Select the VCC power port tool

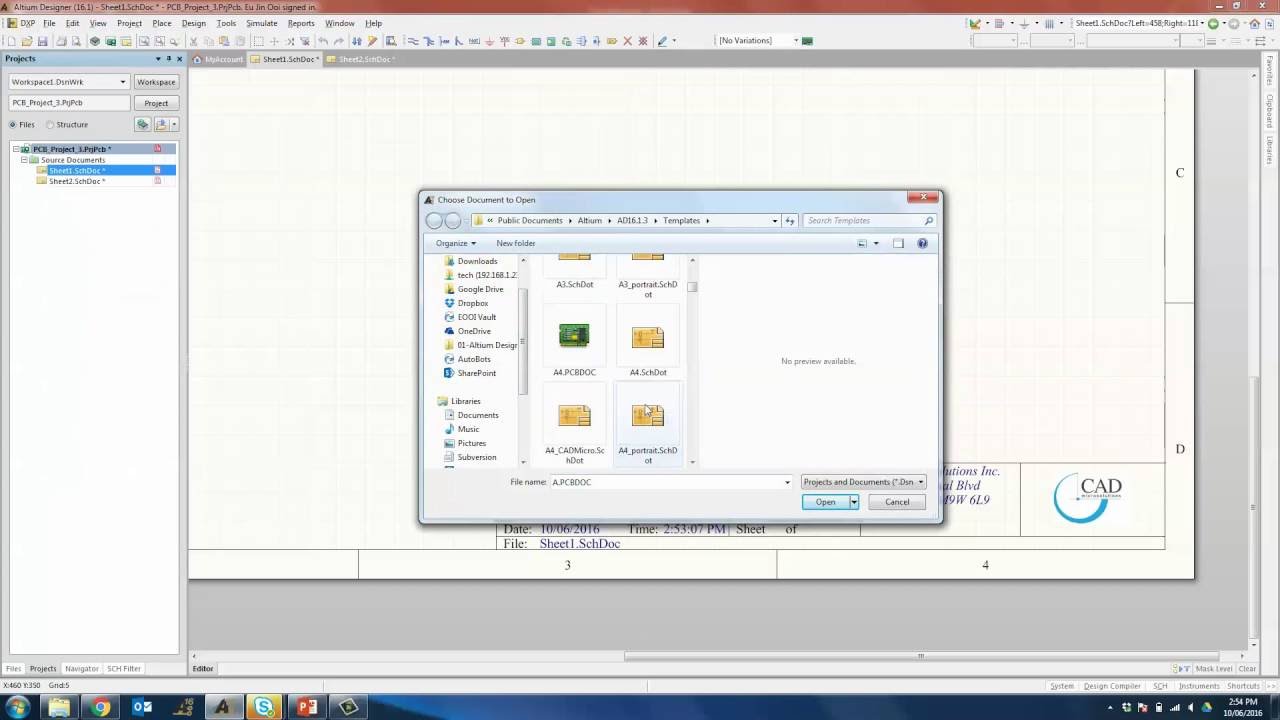505,41
